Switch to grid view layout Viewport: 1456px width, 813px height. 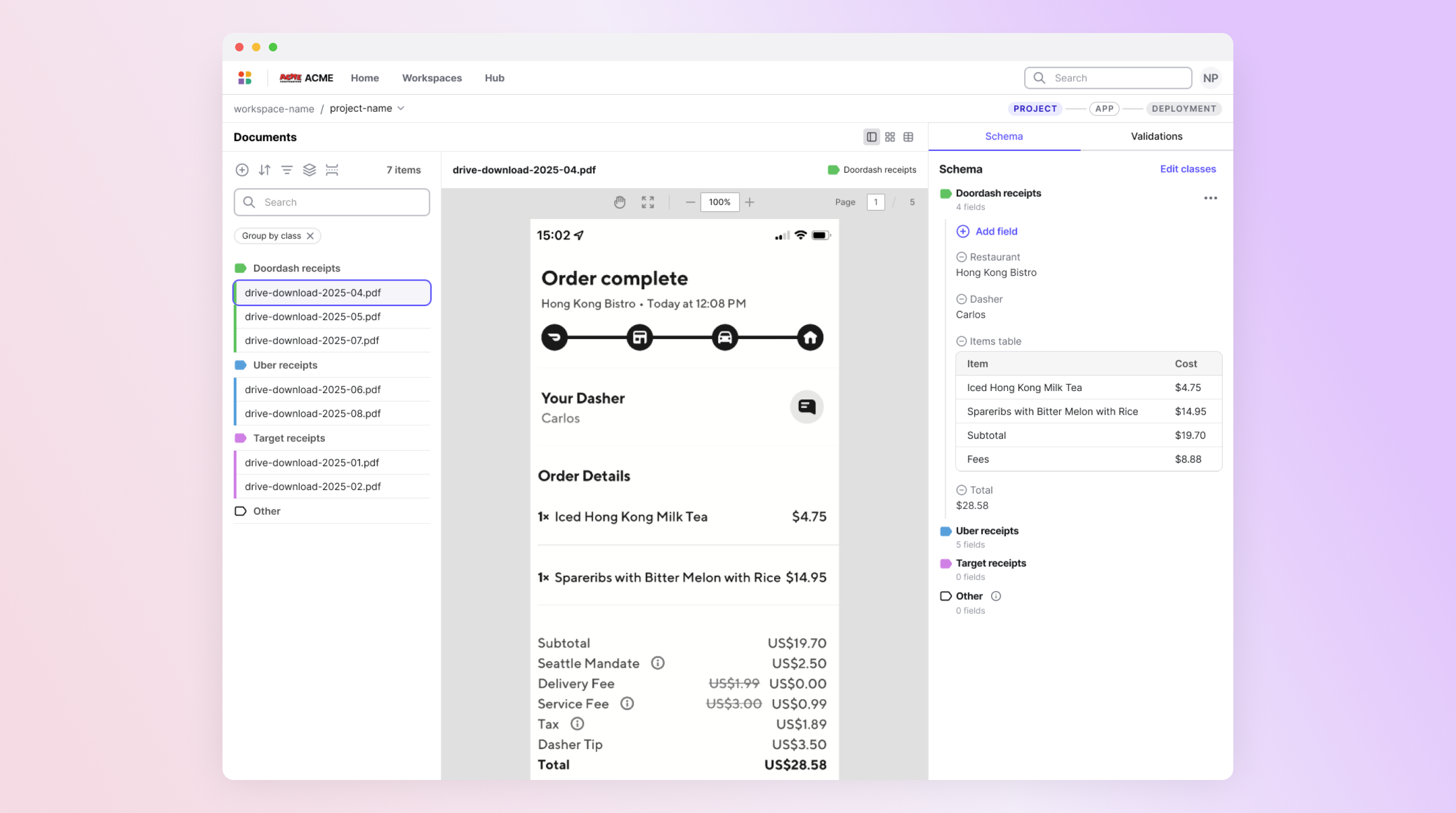tap(889, 137)
